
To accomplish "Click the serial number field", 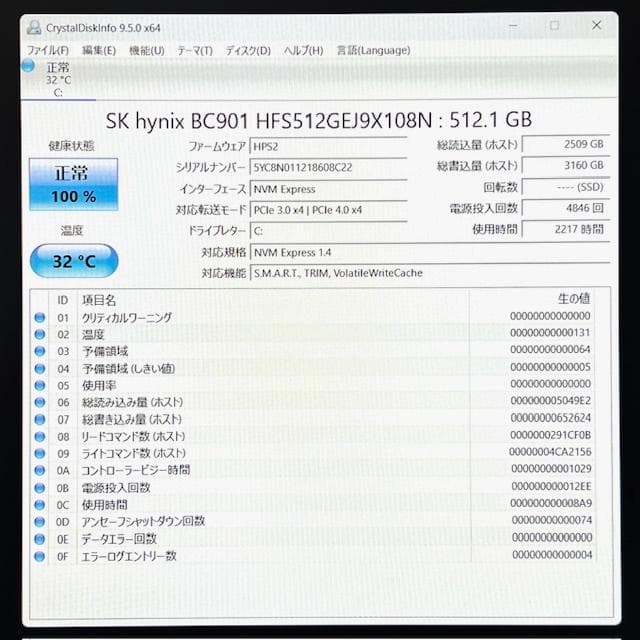I will click(328, 167).
